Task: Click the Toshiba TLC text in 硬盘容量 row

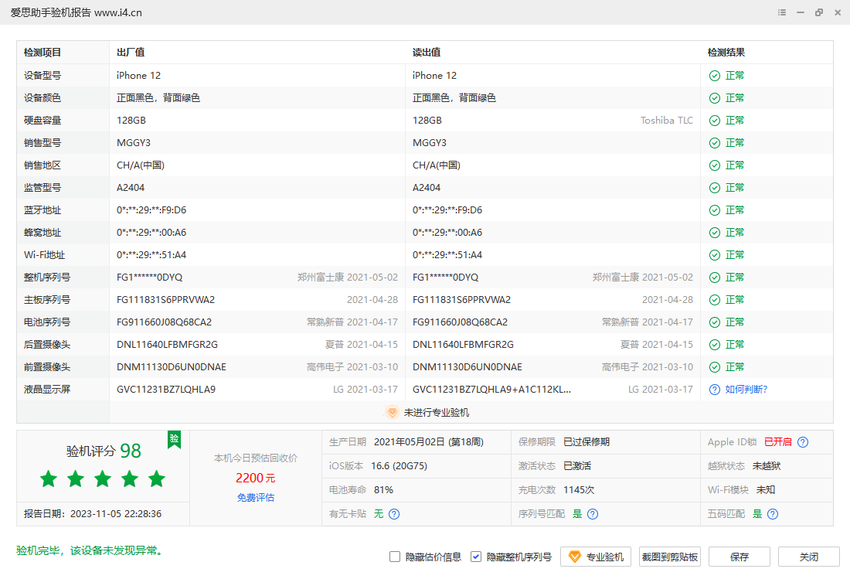Action: (x=667, y=120)
